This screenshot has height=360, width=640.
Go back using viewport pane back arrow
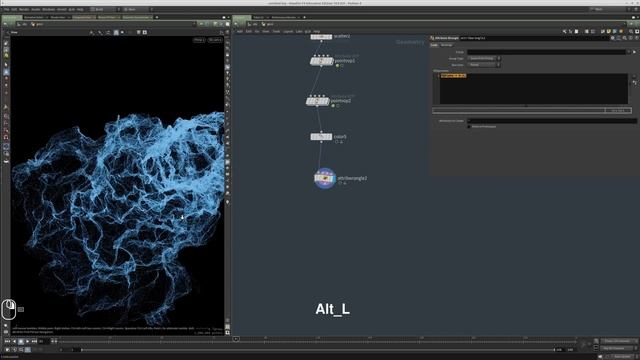click(5, 24)
